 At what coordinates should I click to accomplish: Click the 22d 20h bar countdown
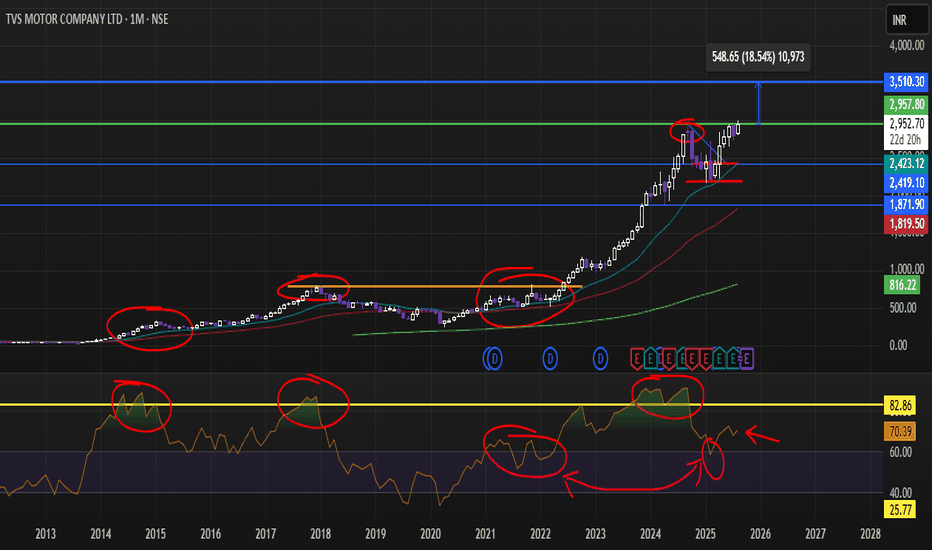click(x=906, y=140)
